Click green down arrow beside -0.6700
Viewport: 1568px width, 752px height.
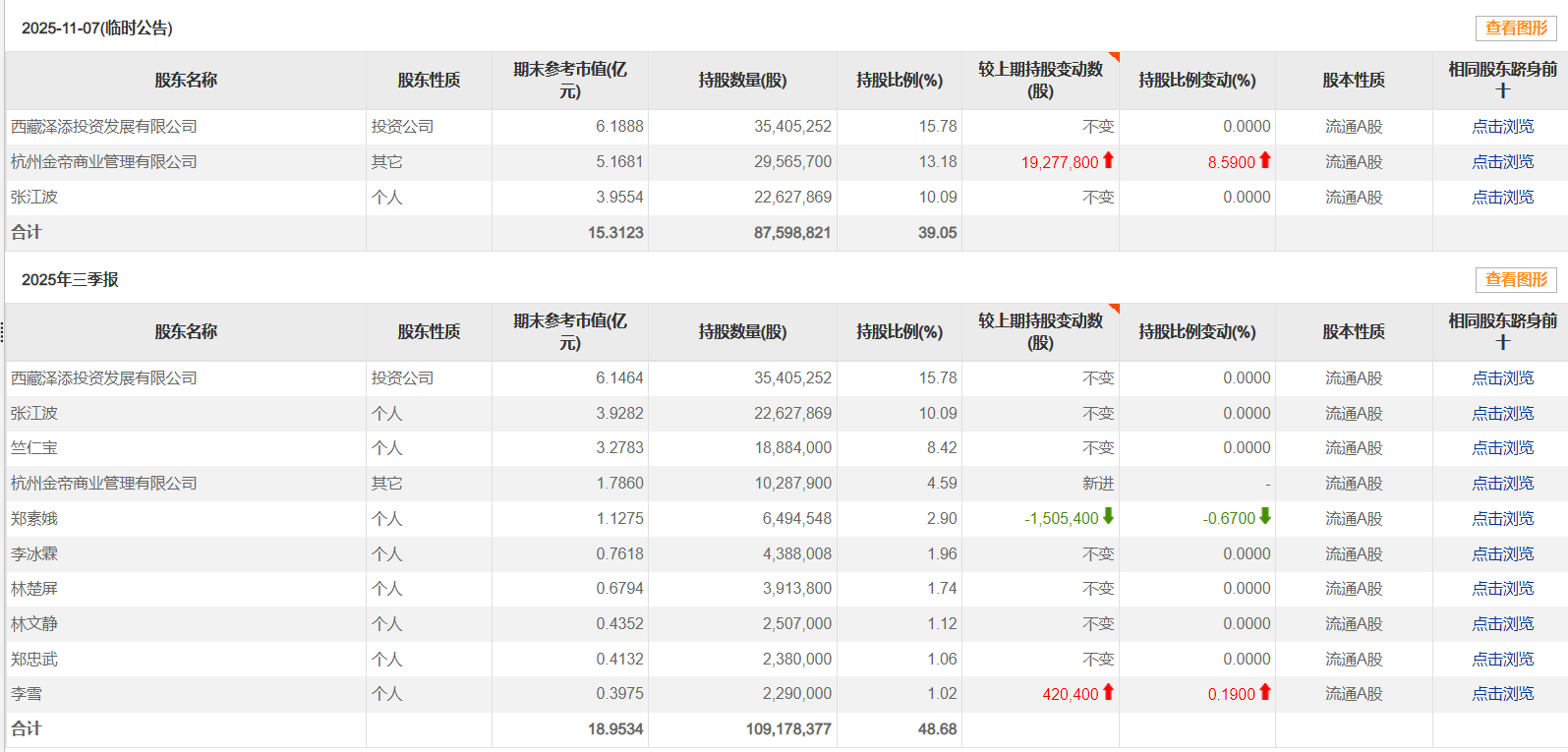coord(1265,516)
